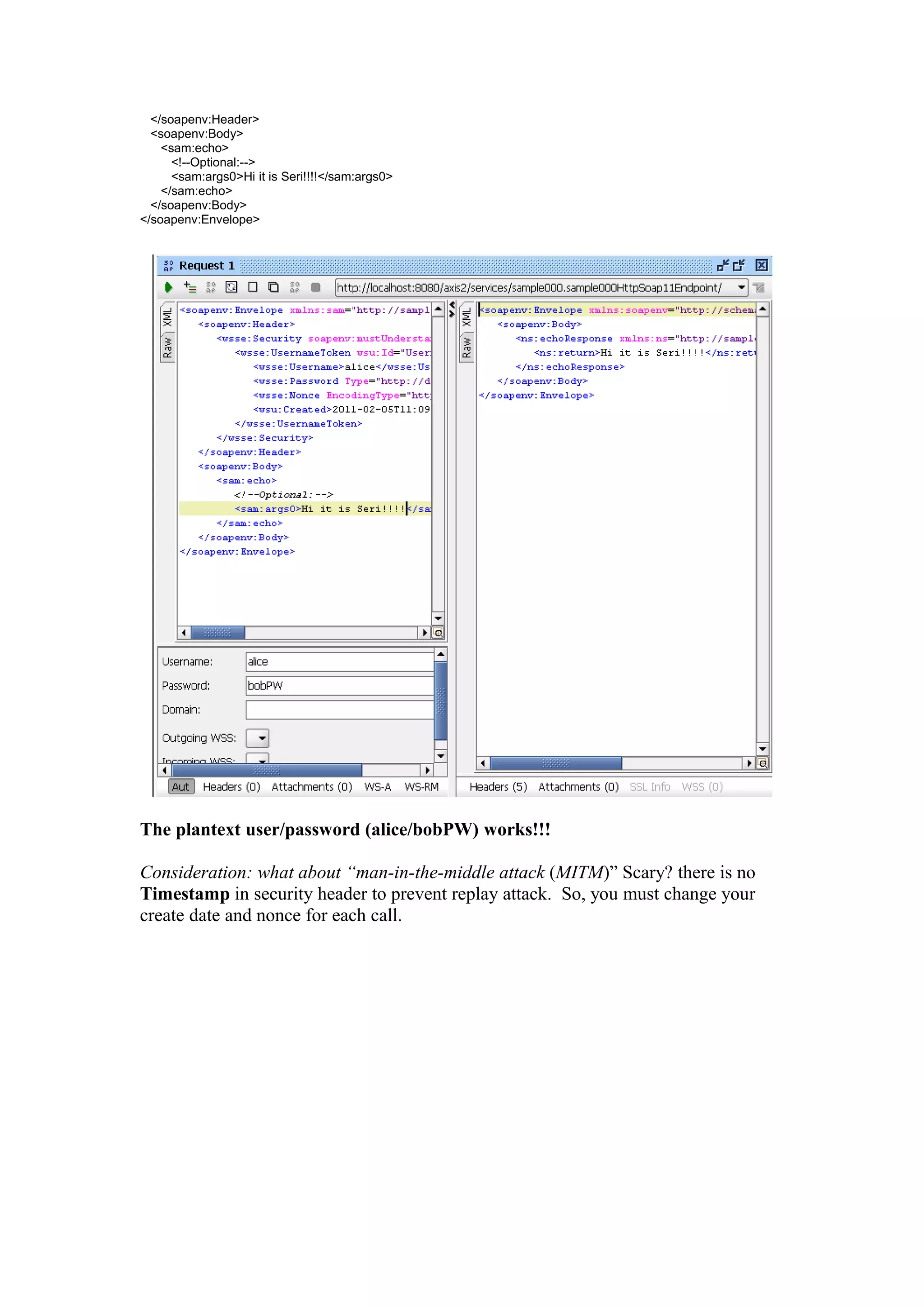Click the response editor find/zoom corner icon
924x1308 pixels.
[x=763, y=763]
